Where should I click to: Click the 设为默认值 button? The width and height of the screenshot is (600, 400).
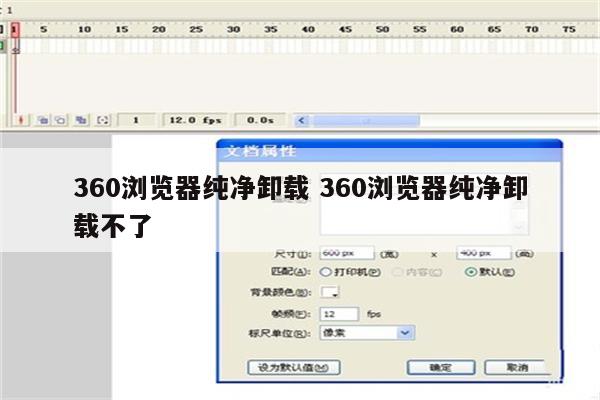point(293,368)
